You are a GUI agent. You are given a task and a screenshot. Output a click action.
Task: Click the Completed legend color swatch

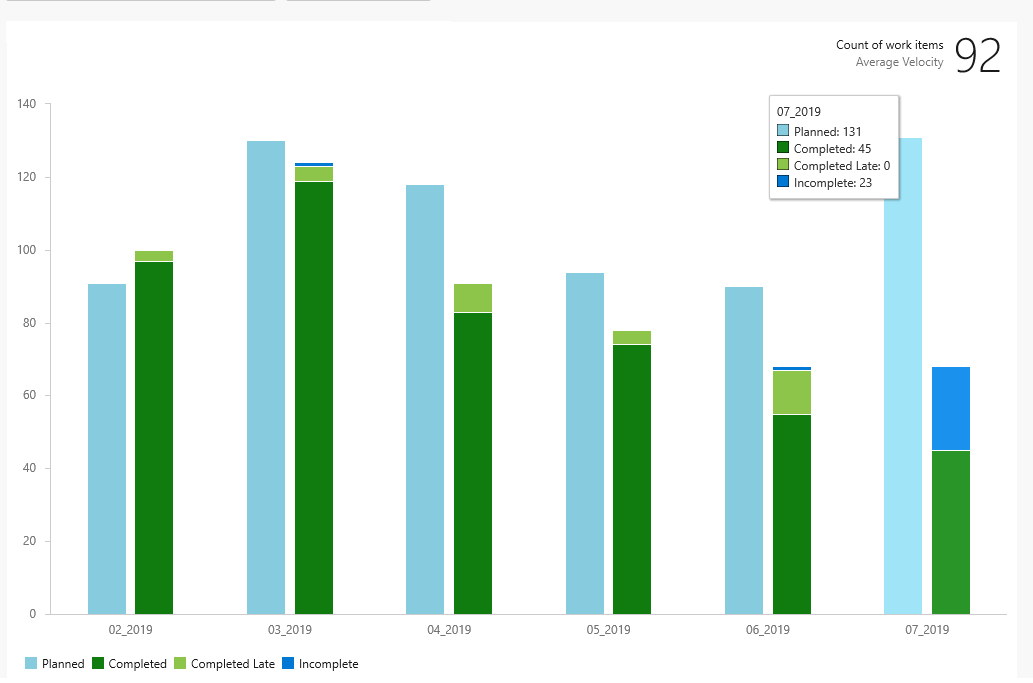click(x=98, y=663)
